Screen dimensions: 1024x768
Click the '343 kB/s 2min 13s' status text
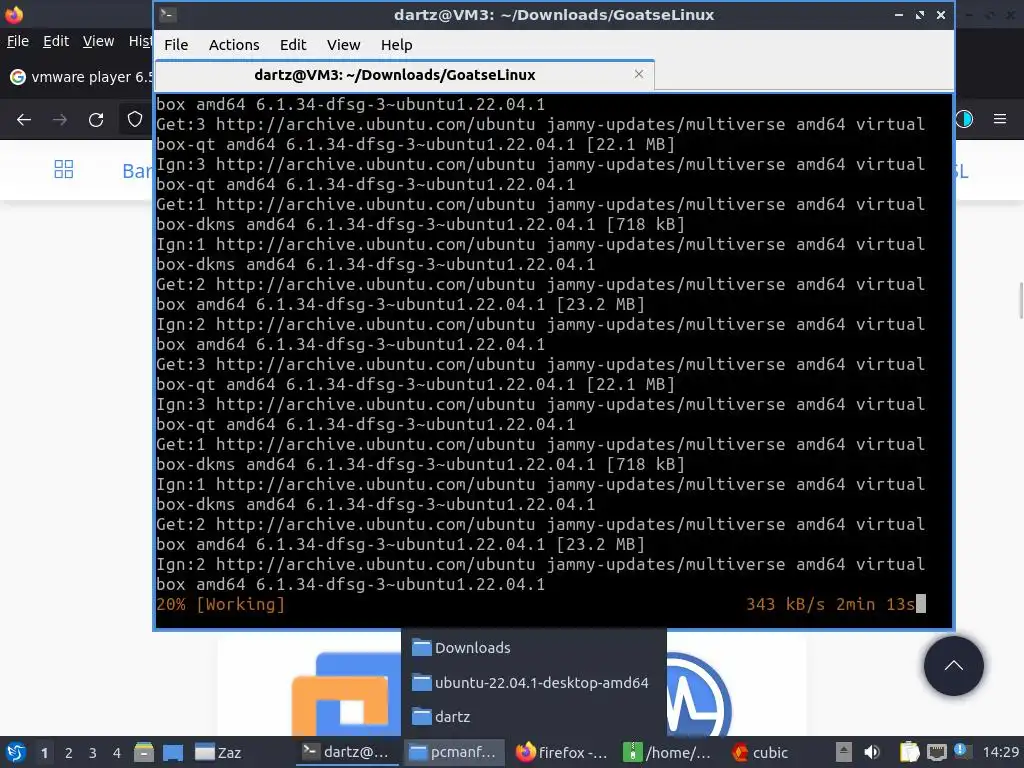click(830, 605)
